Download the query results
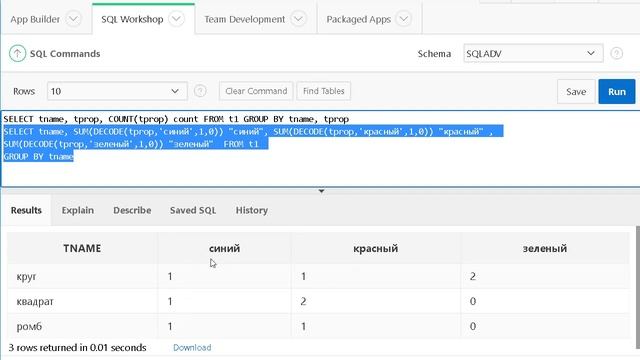Screen dimensions: 640x360 [192, 347]
